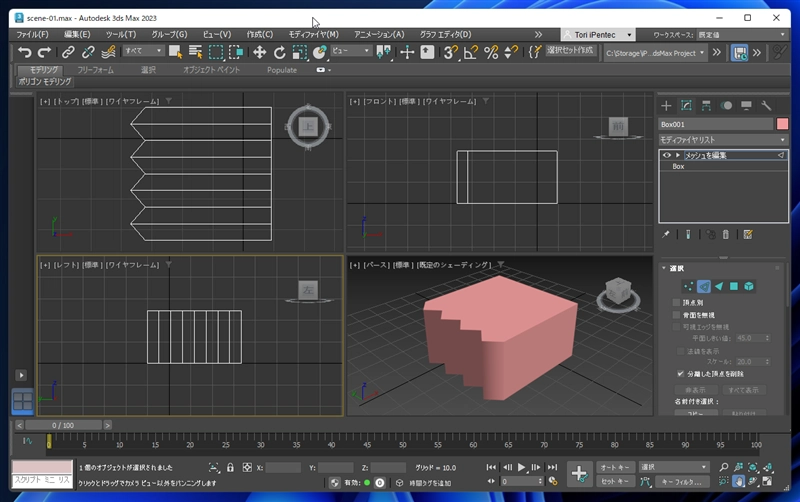Click the Redo arrow icon
The width and height of the screenshot is (800, 502).
tap(44, 52)
